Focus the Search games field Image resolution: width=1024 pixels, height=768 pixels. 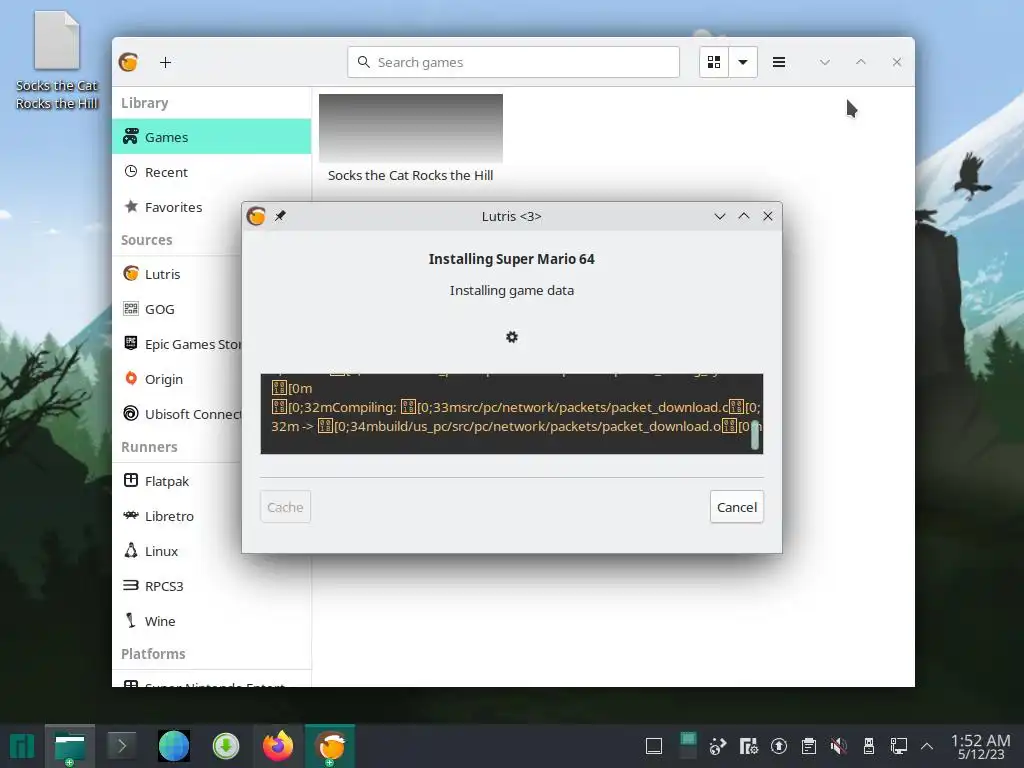coord(513,62)
